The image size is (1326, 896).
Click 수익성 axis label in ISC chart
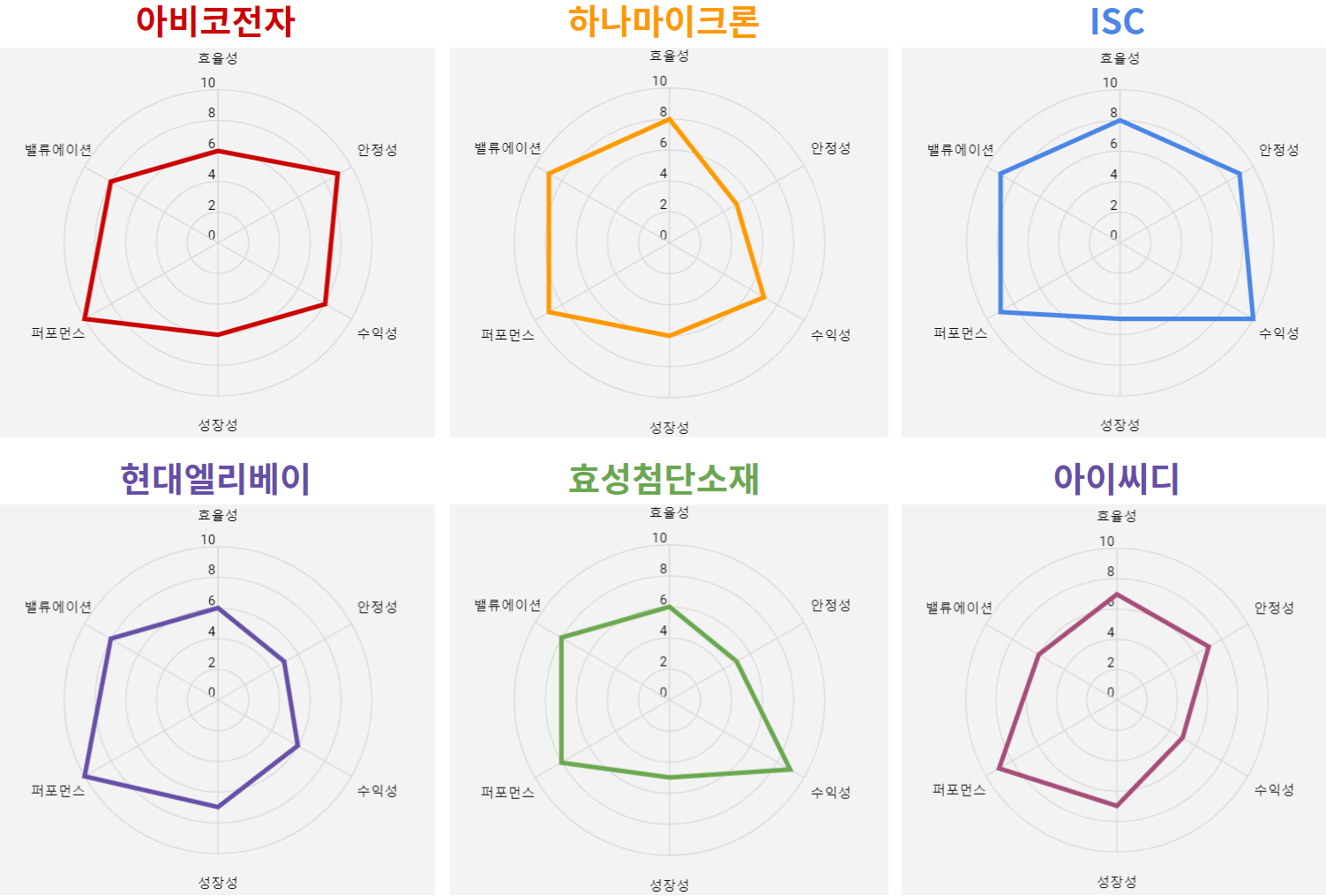(x=1278, y=333)
